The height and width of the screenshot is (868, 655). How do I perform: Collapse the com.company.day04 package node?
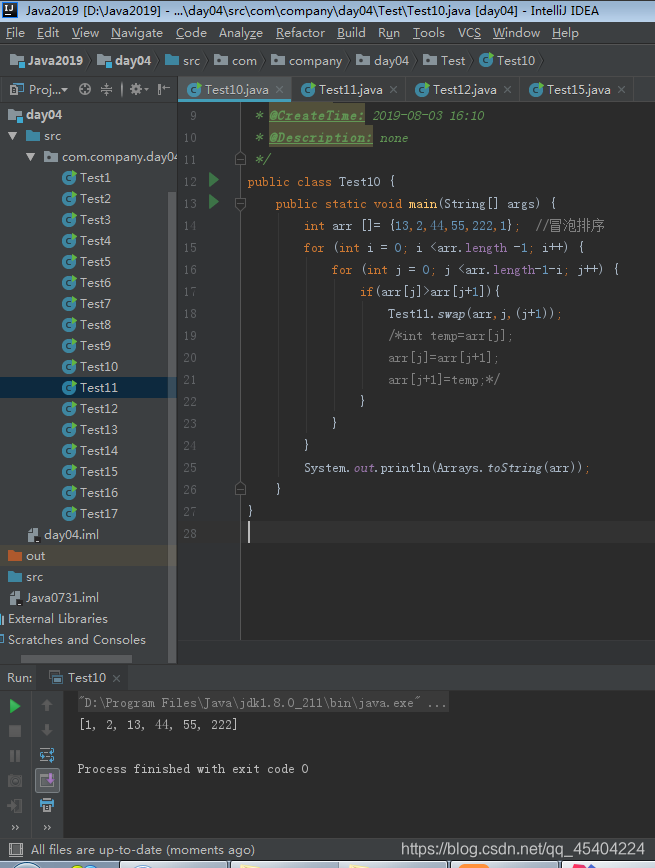[x=30, y=157]
